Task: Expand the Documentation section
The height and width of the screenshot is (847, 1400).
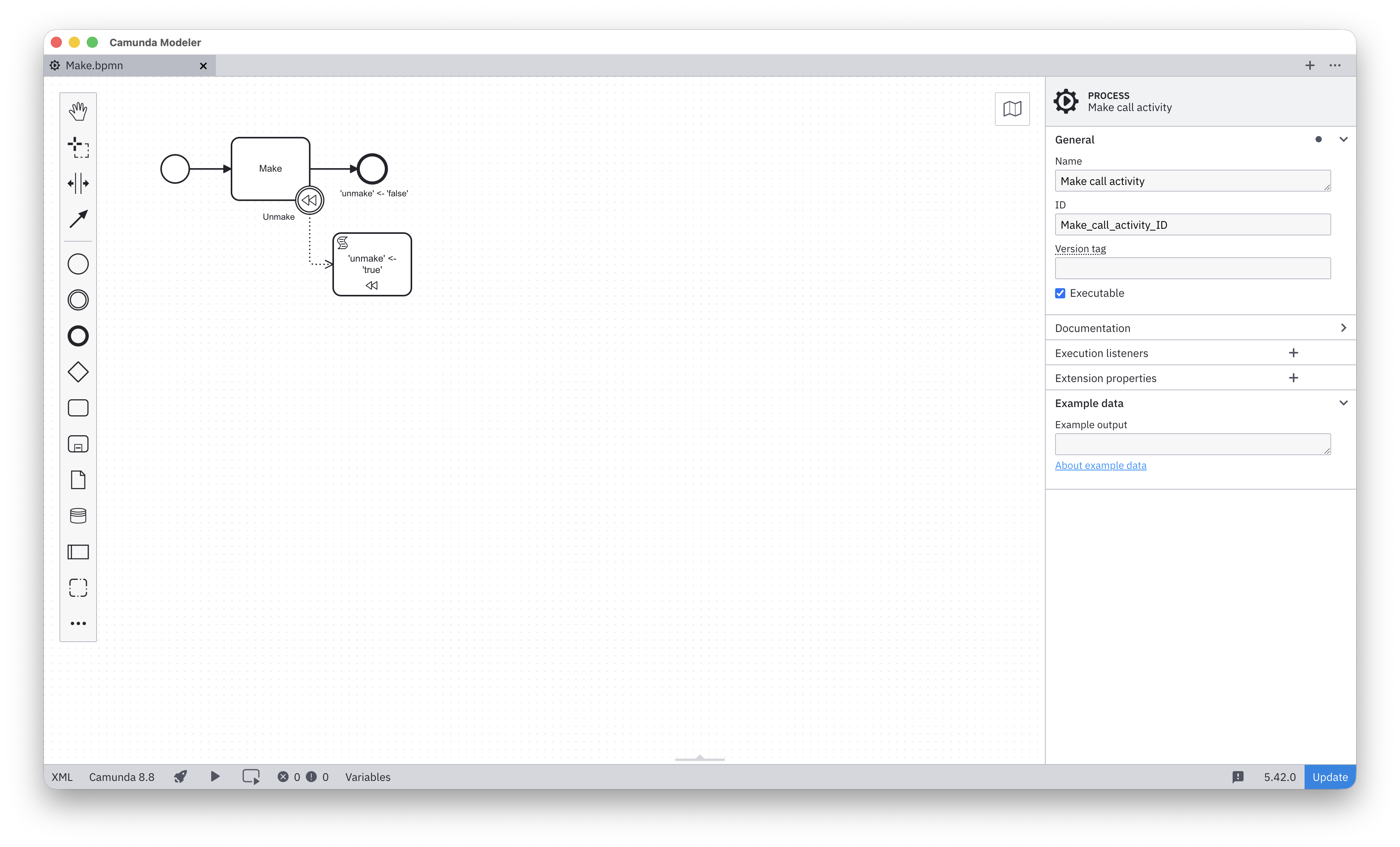Action: (1200, 328)
